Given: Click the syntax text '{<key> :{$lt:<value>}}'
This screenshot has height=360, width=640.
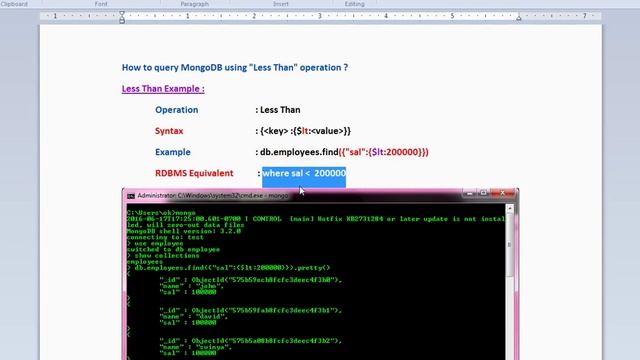Looking at the screenshot, I should pyautogui.click(x=305, y=131).
